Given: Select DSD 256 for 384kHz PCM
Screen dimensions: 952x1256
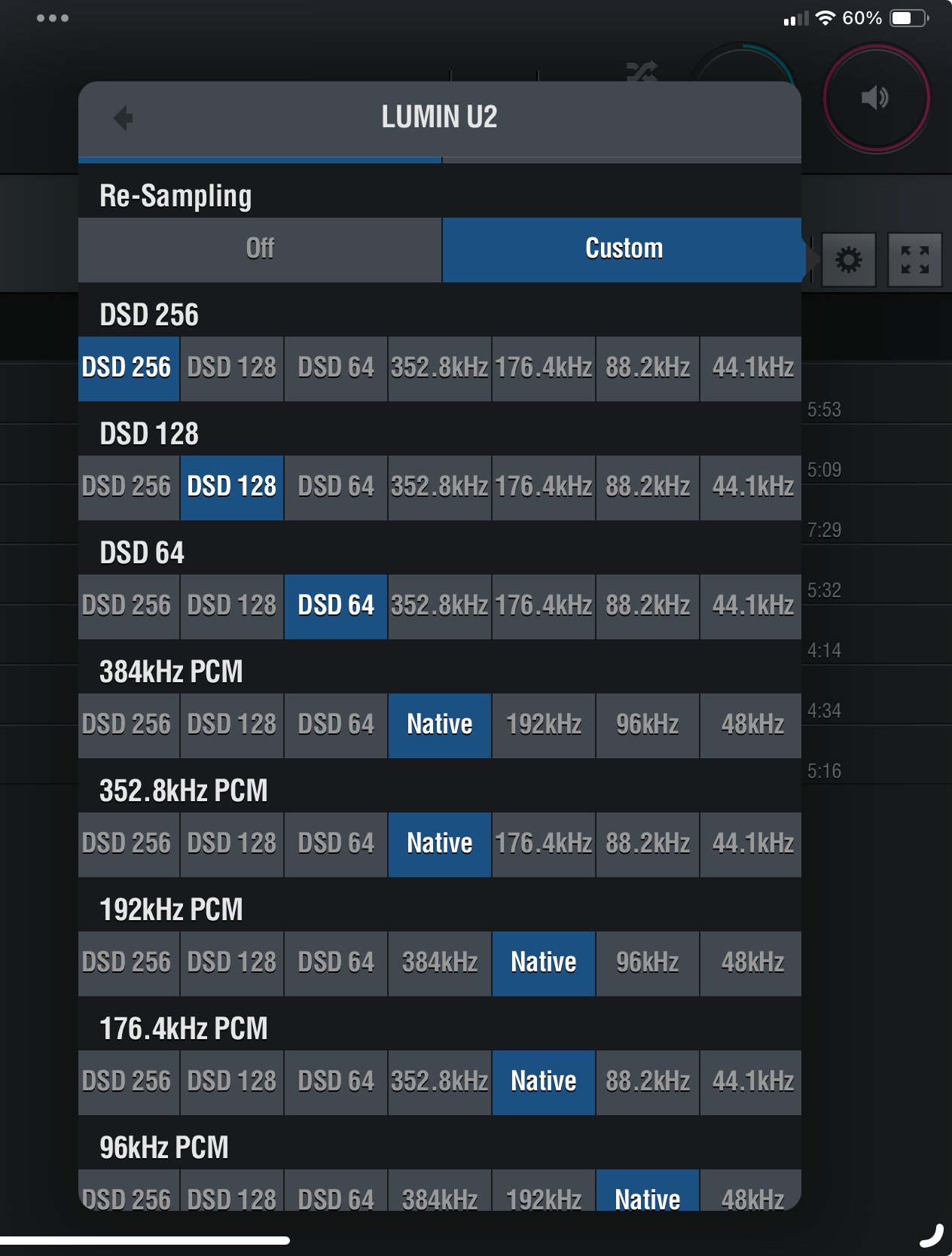Looking at the screenshot, I should coord(128,725).
